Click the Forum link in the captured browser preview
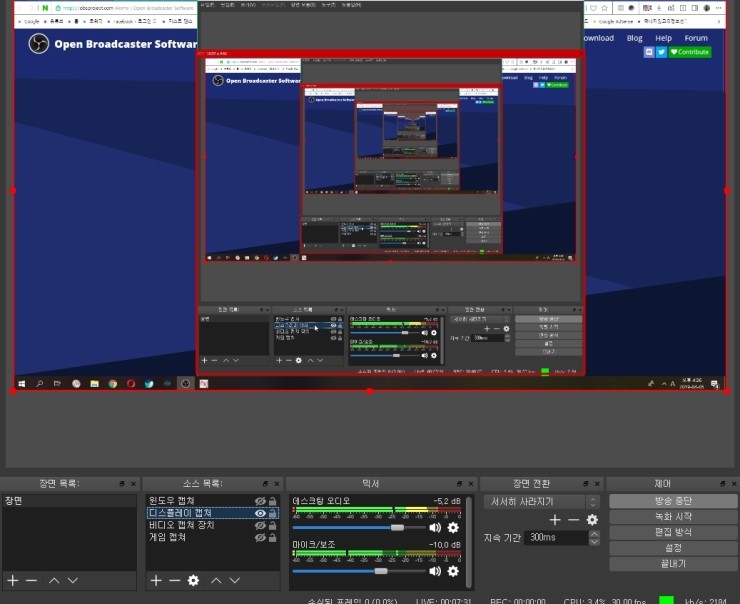The image size is (740, 604). [x=696, y=38]
